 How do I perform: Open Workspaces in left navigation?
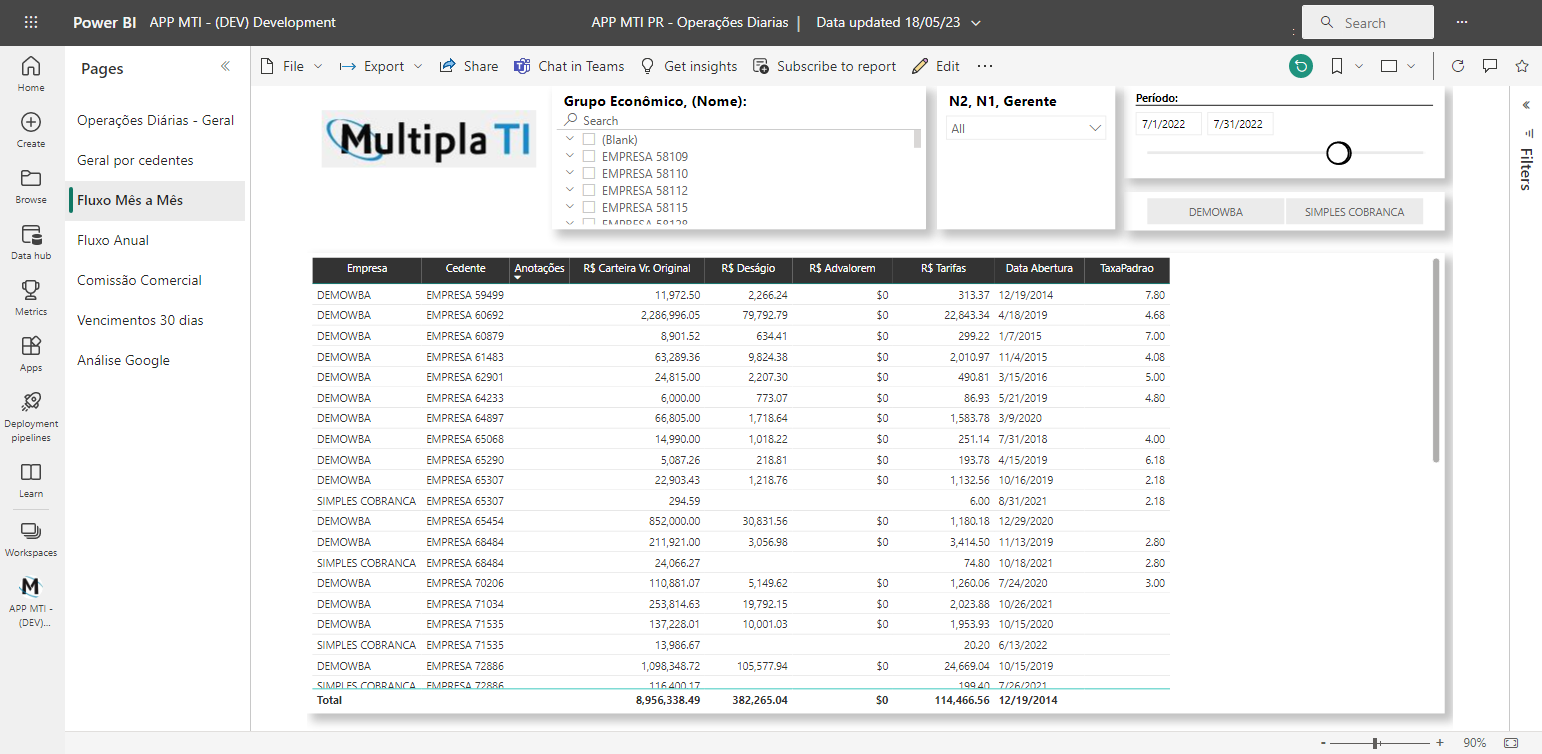(31, 538)
